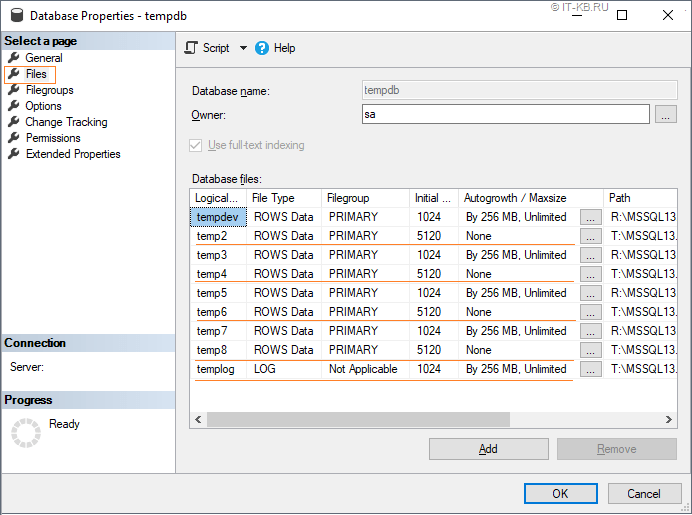
Task: Click the Script toolbar icon
Action: pos(192,48)
